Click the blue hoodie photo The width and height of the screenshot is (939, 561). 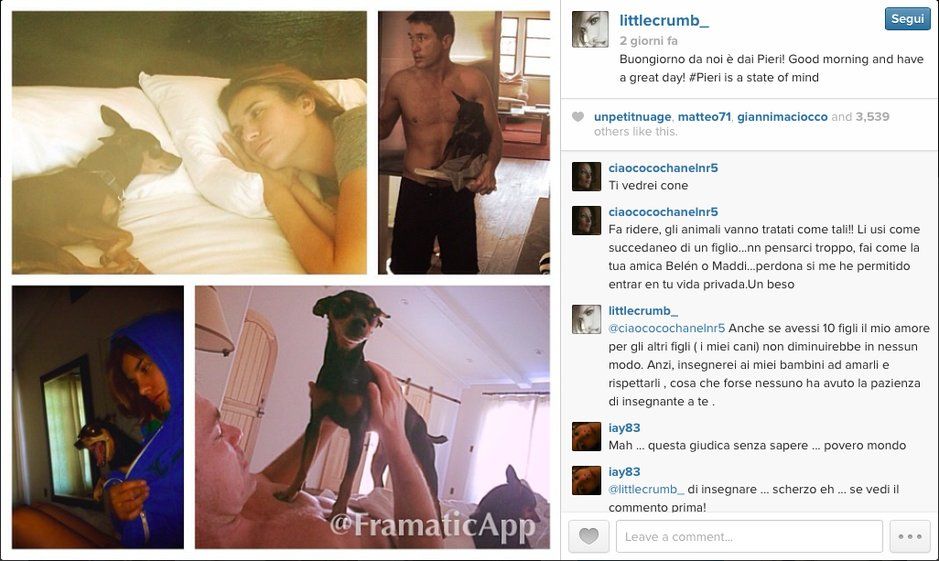(x=98, y=417)
